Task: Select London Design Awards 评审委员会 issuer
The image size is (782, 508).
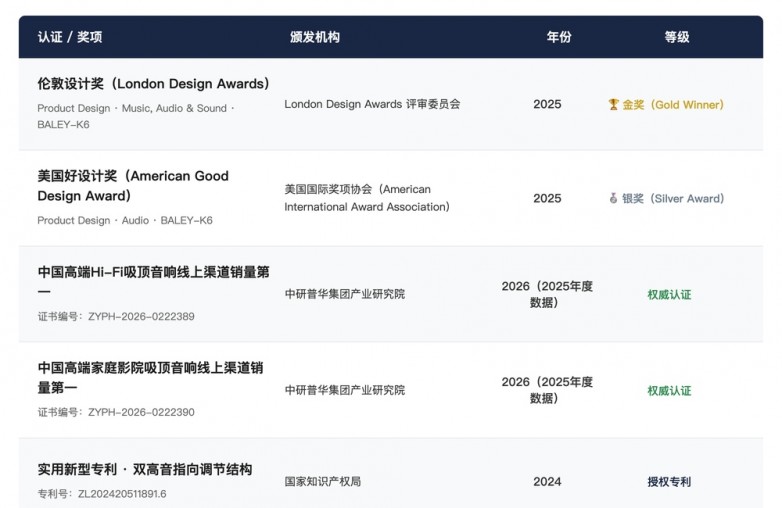Action: pyautogui.click(x=372, y=104)
